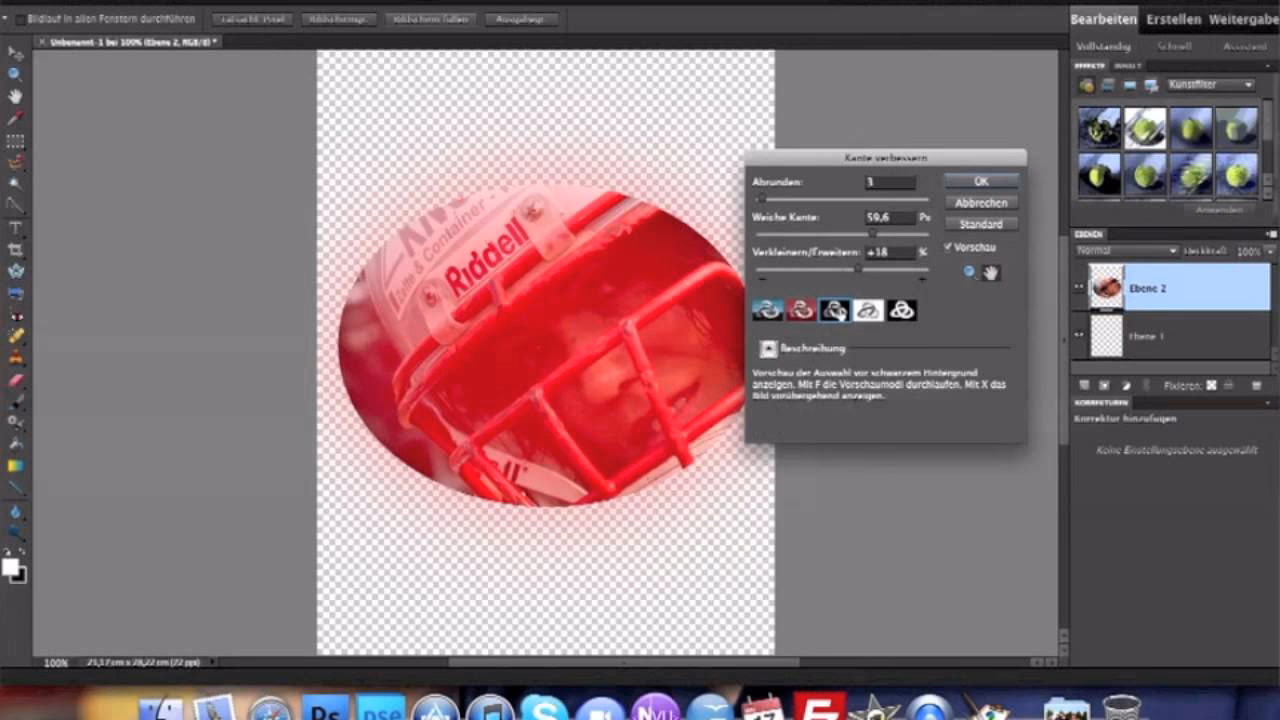Select the Zoom tool in left toolbar

(x=15, y=75)
